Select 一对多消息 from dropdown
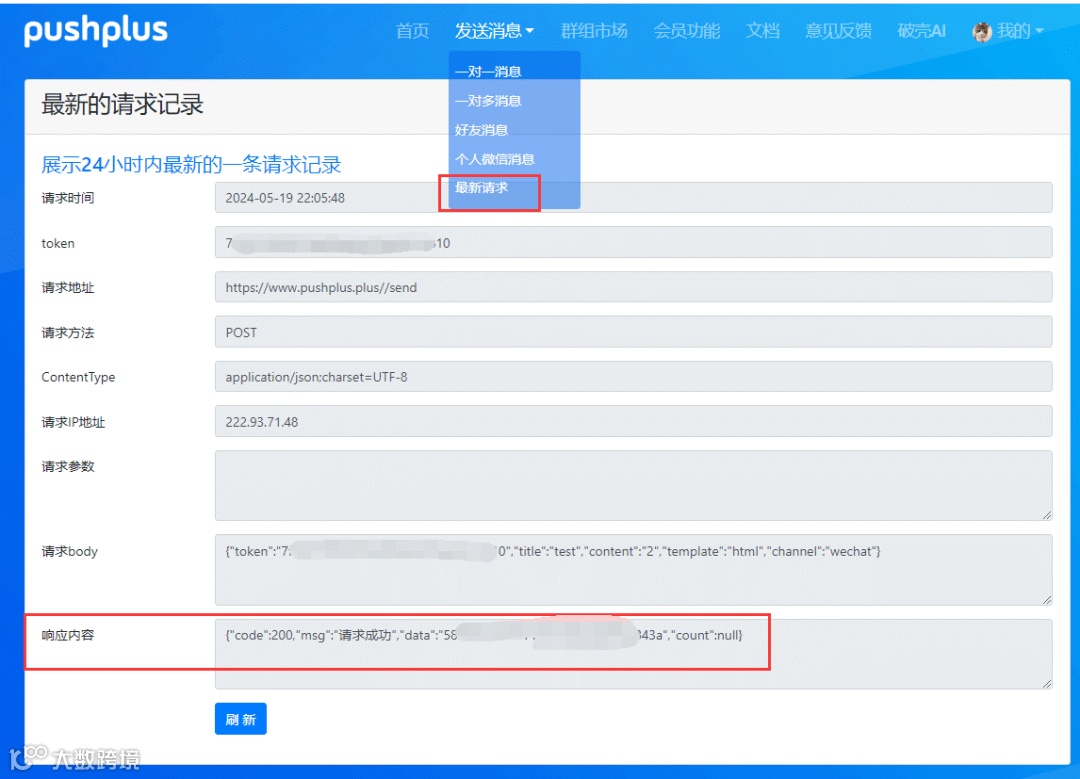The image size is (1080, 779). pos(488,101)
